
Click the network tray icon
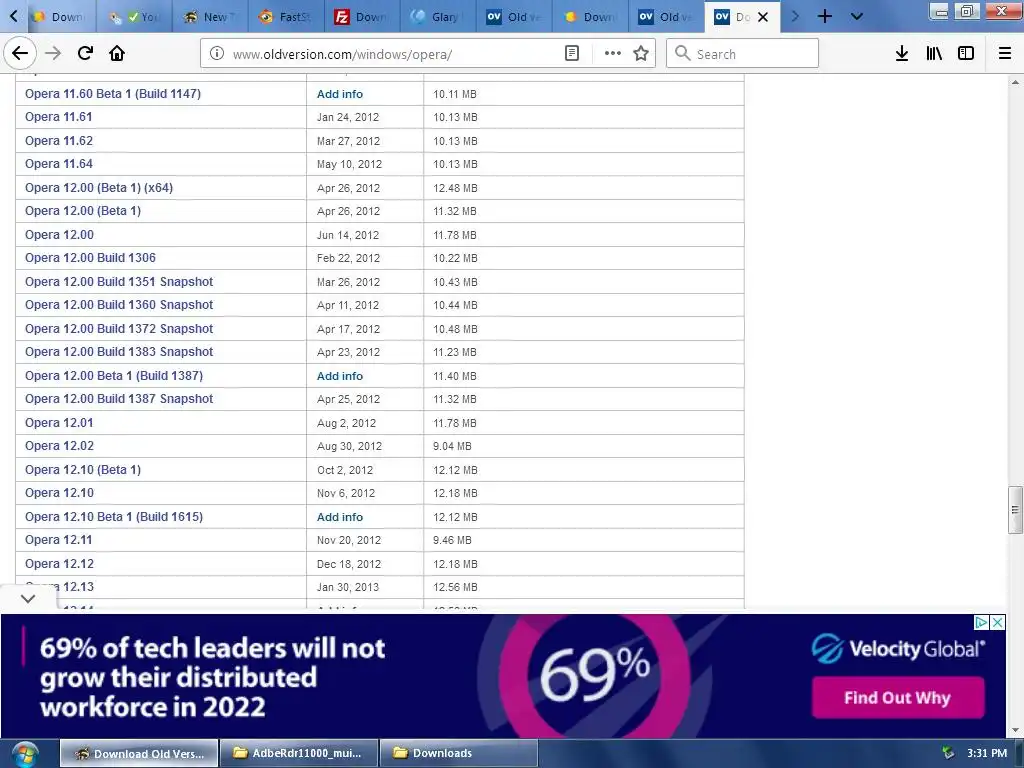point(948,754)
